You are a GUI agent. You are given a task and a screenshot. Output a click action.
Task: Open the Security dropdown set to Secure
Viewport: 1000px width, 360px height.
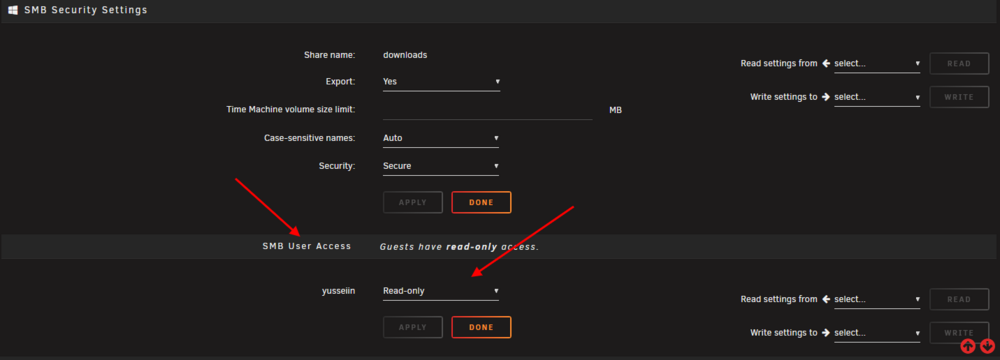pyautogui.click(x=441, y=166)
